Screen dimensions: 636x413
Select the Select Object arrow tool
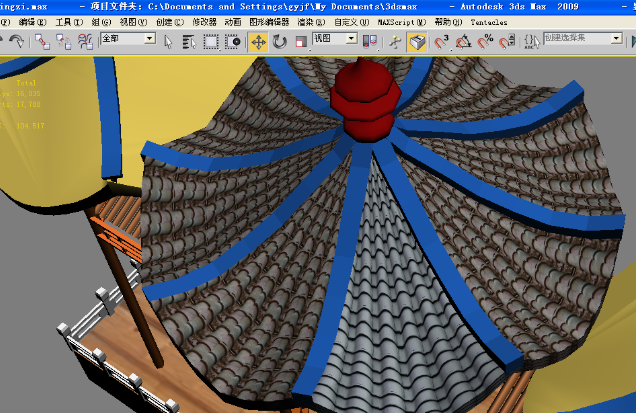168,41
